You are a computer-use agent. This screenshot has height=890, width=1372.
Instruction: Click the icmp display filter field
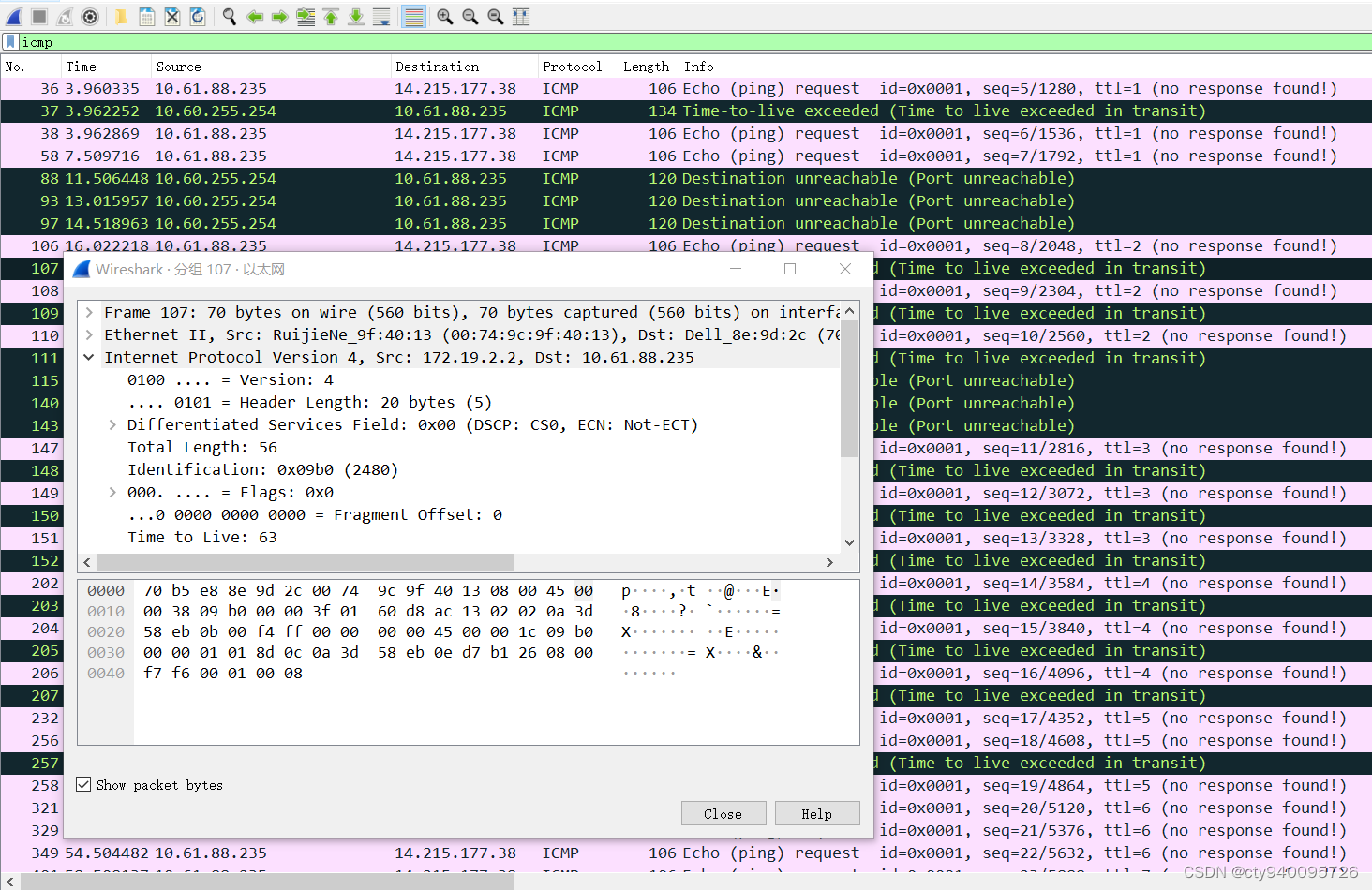[693, 42]
